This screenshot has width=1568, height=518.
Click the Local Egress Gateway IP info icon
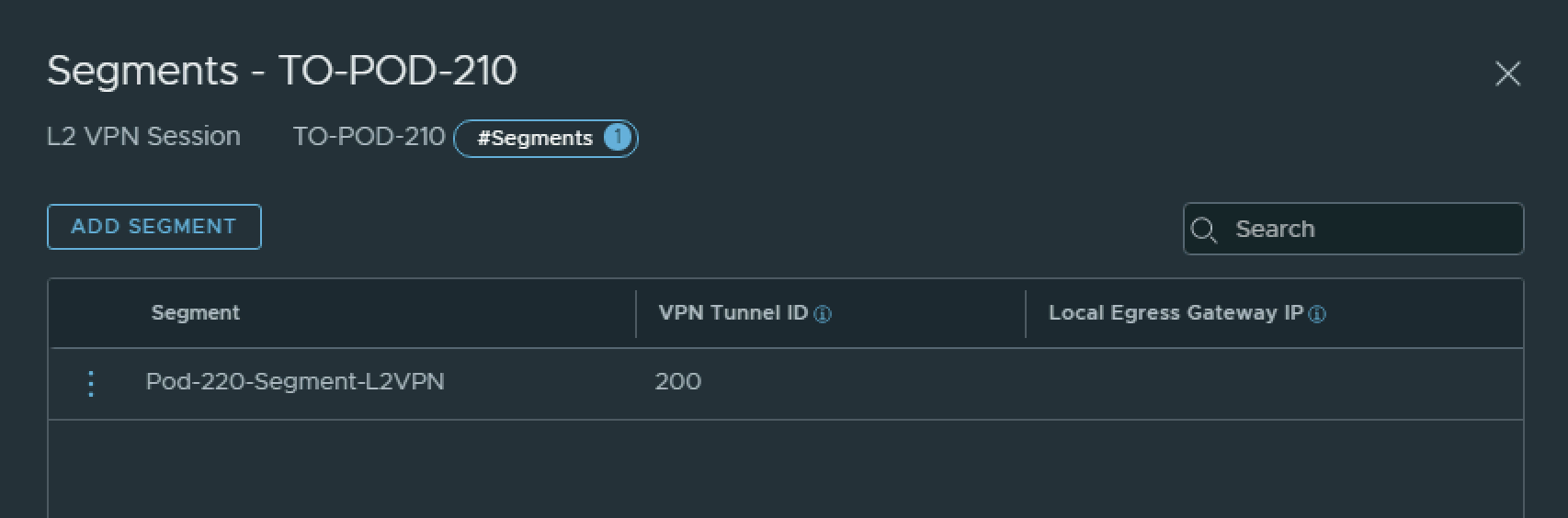pyautogui.click(x=1317, y=314)
